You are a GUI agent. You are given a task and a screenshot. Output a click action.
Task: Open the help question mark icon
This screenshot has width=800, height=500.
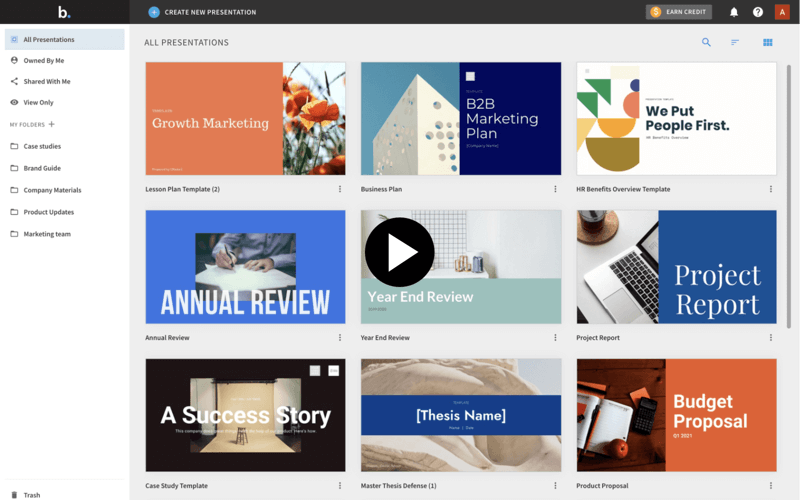(758, 12)
